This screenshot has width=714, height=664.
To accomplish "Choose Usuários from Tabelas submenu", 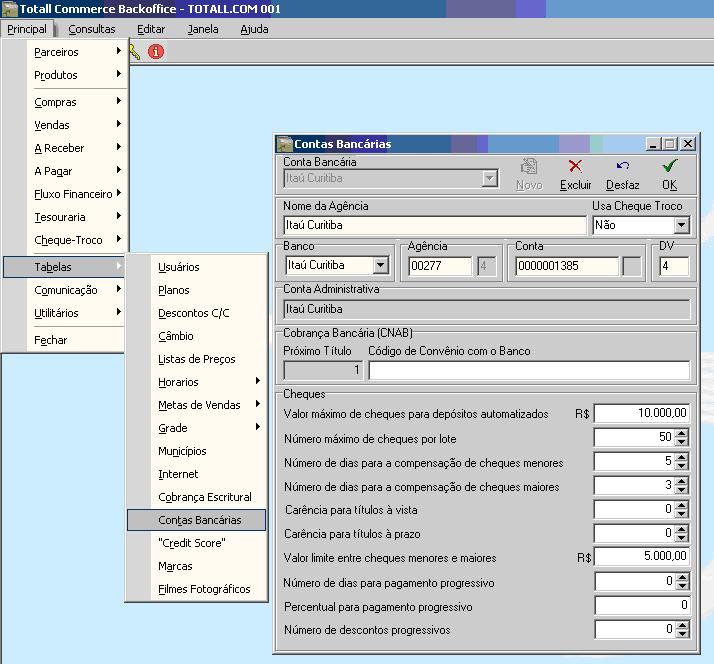I will (179, 267).
